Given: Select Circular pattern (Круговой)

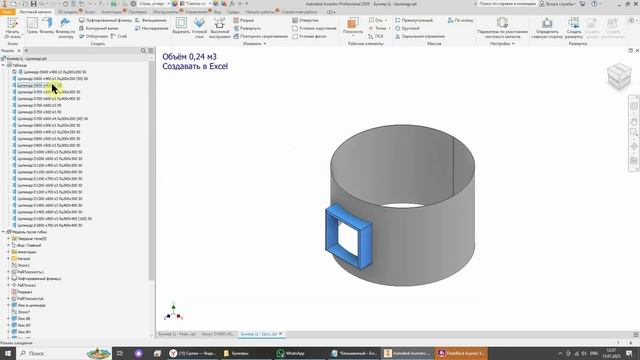Looking at the screenshot, I should (x=407, y=28).
